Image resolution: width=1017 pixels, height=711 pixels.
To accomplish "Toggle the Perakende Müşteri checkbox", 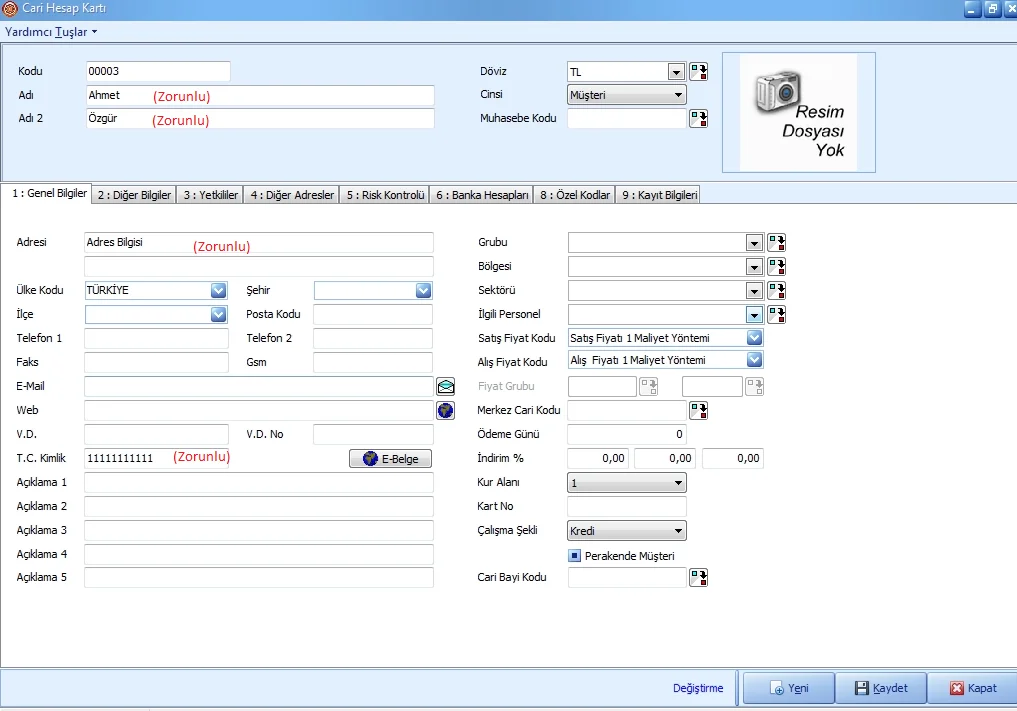I will coord(575,556).
